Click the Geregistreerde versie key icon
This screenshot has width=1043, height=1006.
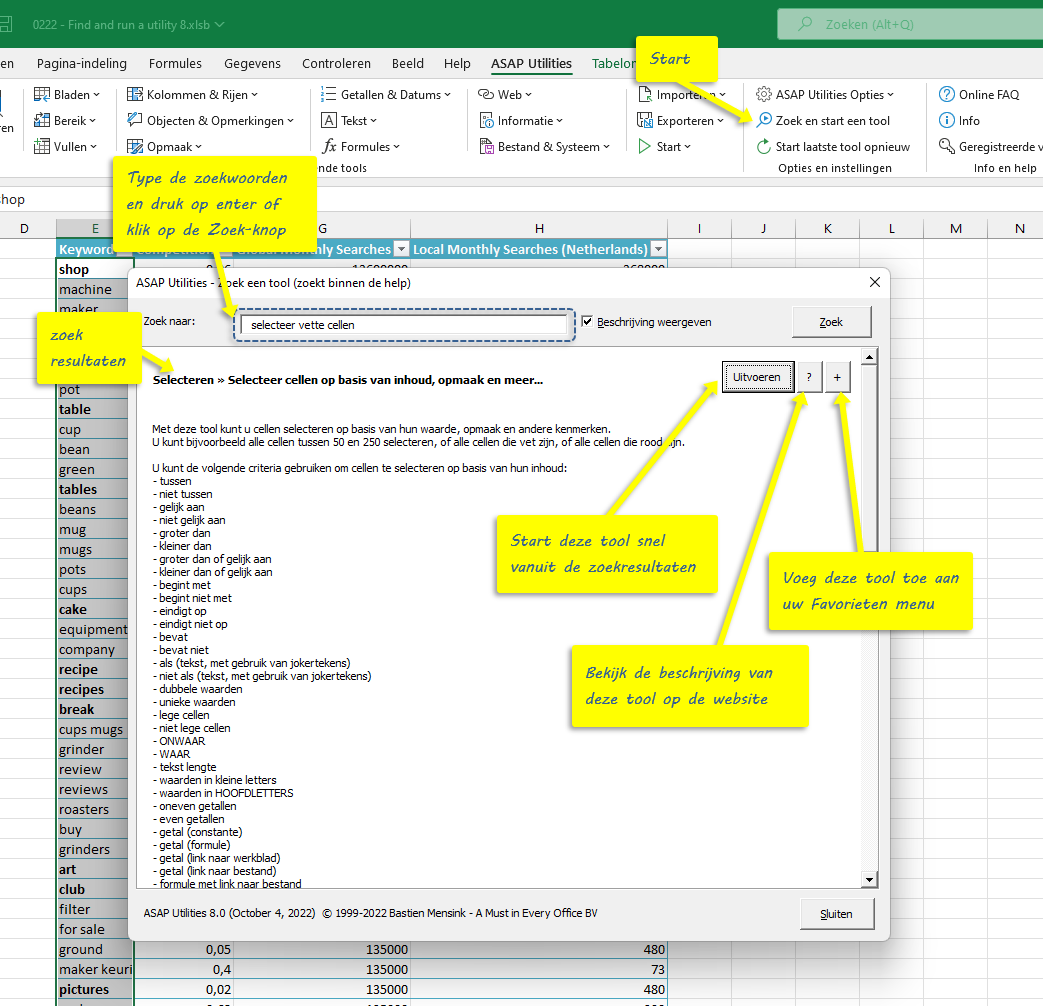[x=947, y=146]
